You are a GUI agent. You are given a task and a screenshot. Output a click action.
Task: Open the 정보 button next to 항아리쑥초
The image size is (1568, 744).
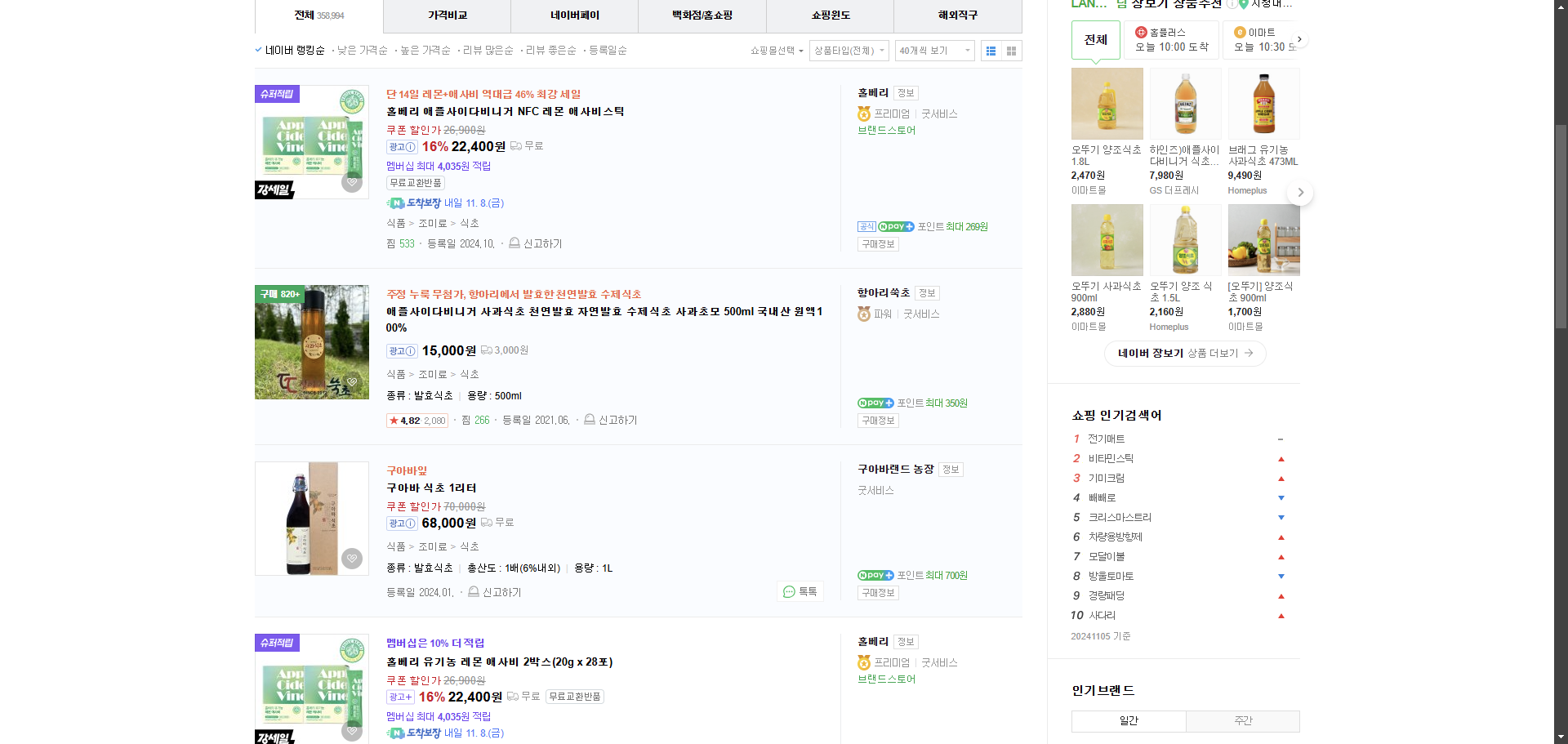(927, 293)
